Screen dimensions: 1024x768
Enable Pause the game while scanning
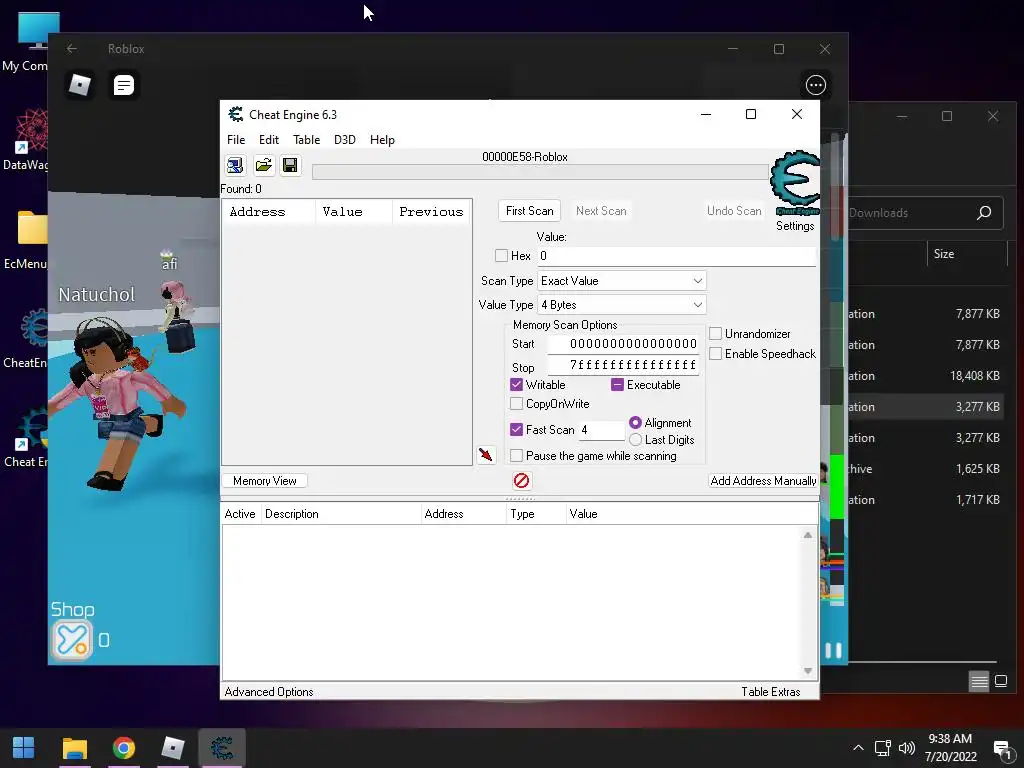point(517,456)
